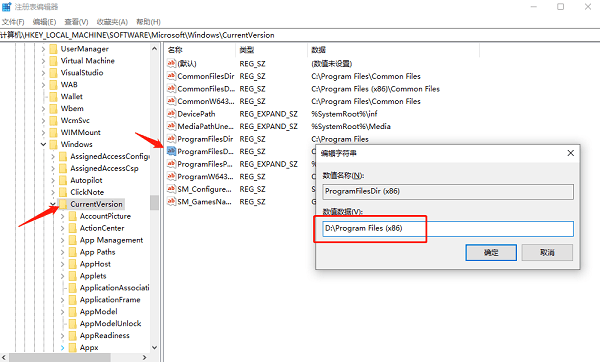Click the tree scrollbar up arrow

(154, 49)
